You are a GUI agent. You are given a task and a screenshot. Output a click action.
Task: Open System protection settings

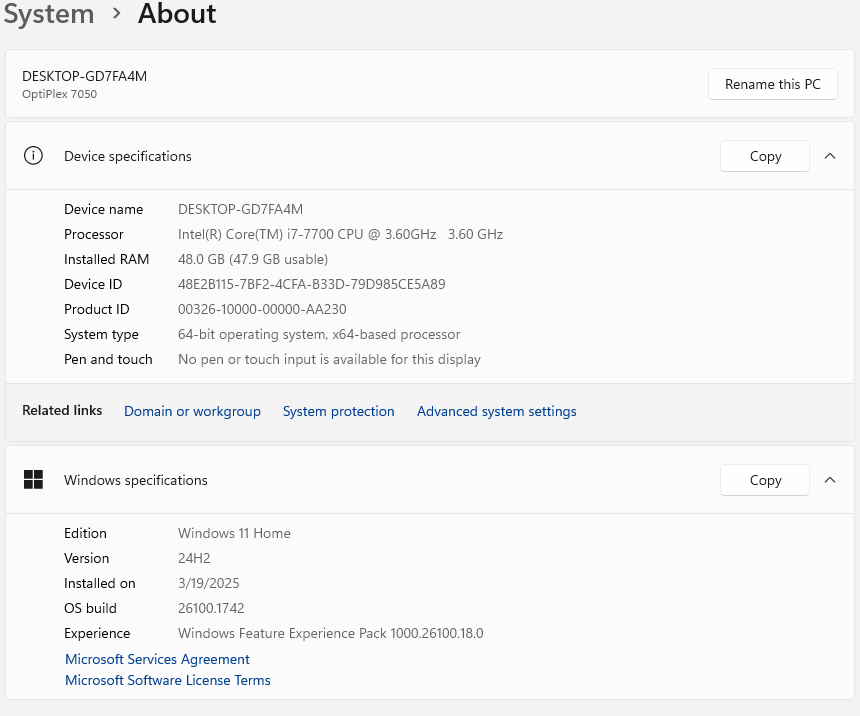pyautogui.click(x=338, y=411)
